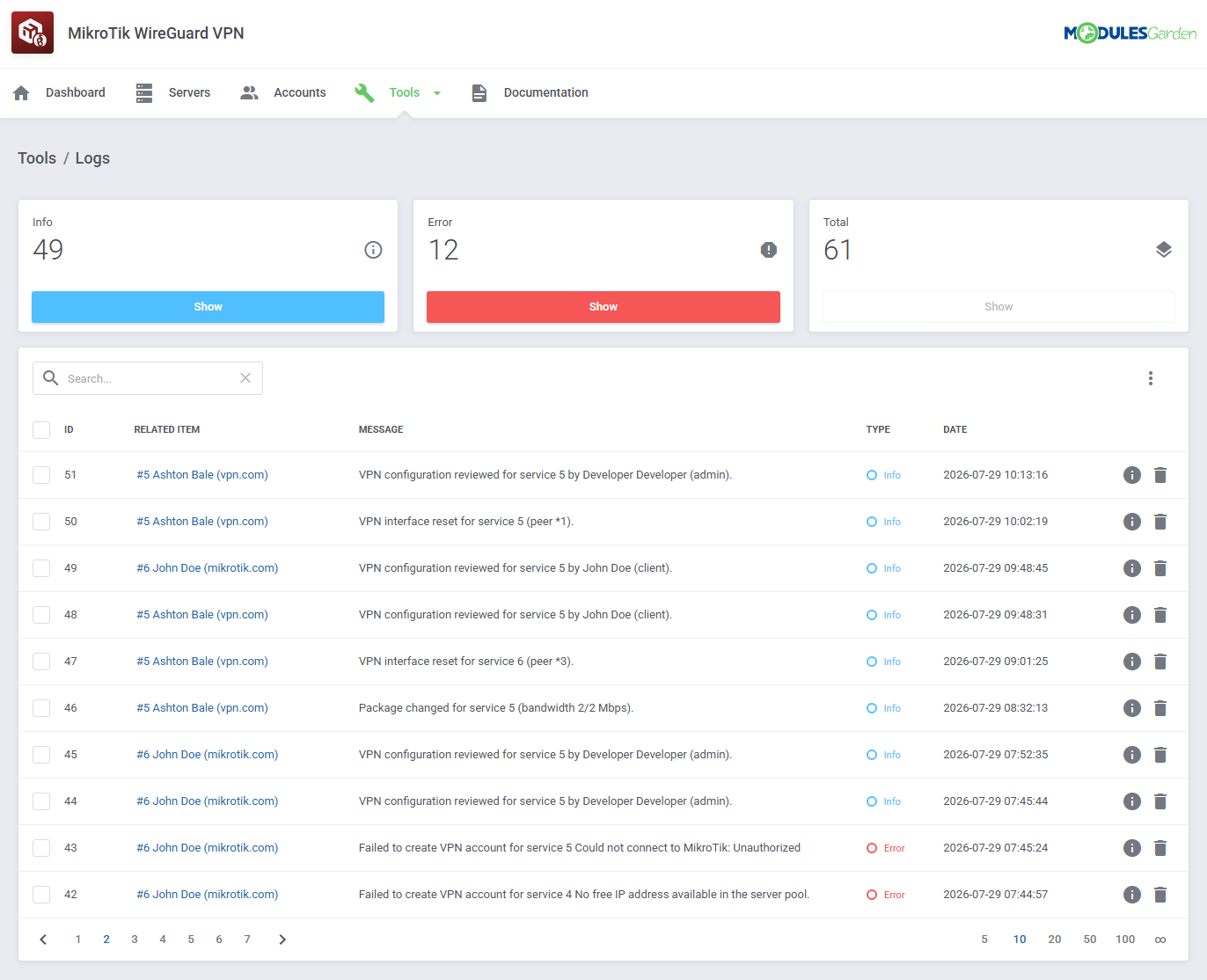This screenshot has width=1207, height=980.
Task: Focus the Search input field
Action: click(x=148, y=378)
